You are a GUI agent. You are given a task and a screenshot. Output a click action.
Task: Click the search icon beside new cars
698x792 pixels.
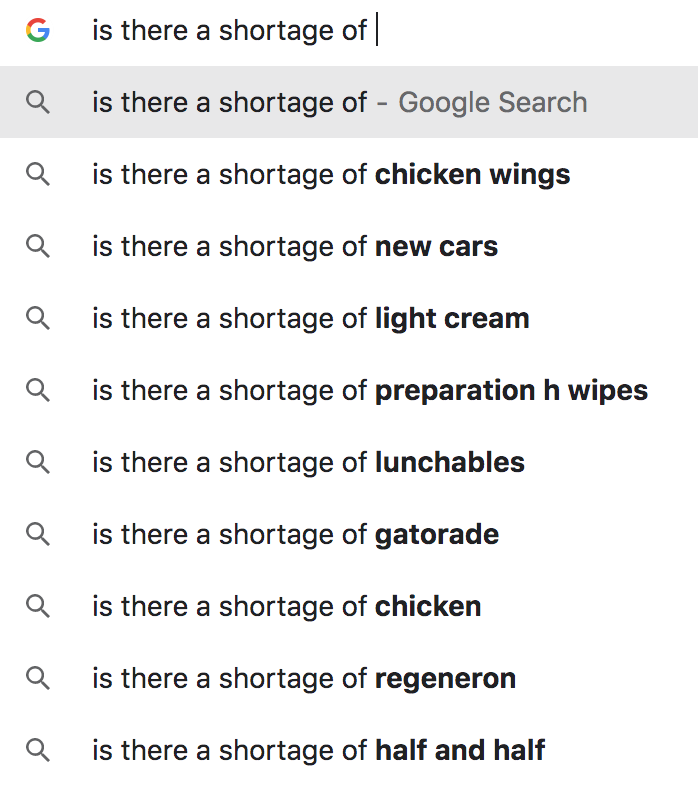click(x=38, y=247)
